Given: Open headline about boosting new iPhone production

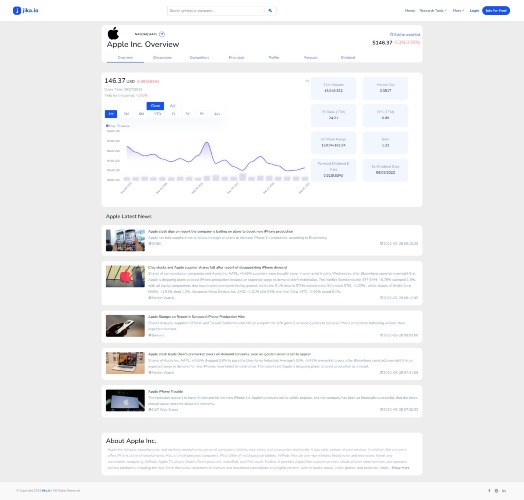Looking at the screenshot, I should [x=221, y=231].
